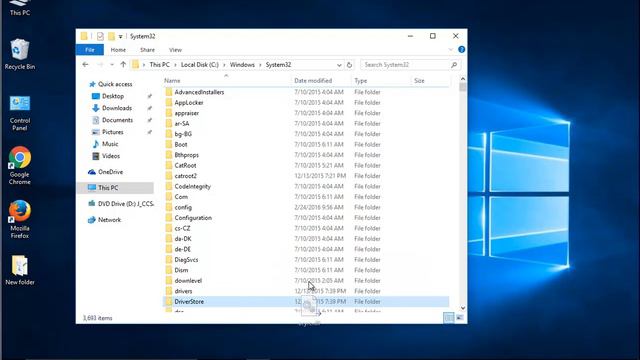Click System32 in the address bar path
This screenshot has width=640, height=360.
point(278,64)
